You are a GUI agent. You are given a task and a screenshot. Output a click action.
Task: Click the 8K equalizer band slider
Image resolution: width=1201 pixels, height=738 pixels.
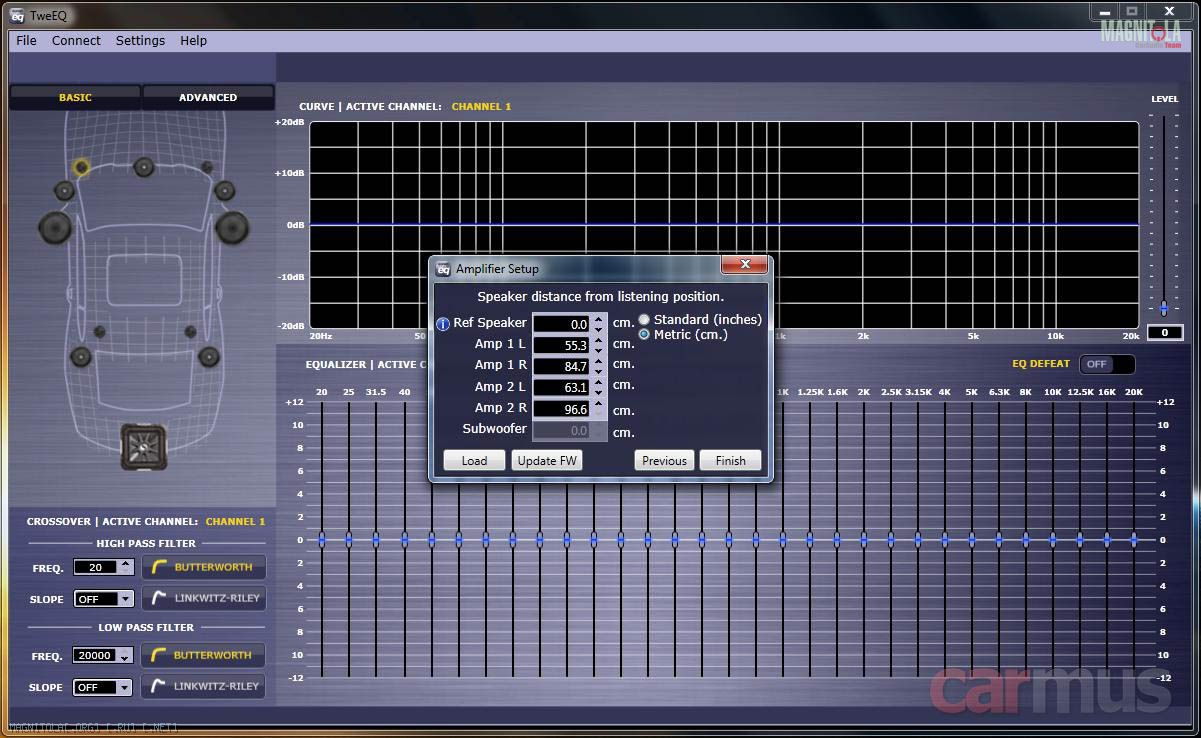[x=1026, y=539]
